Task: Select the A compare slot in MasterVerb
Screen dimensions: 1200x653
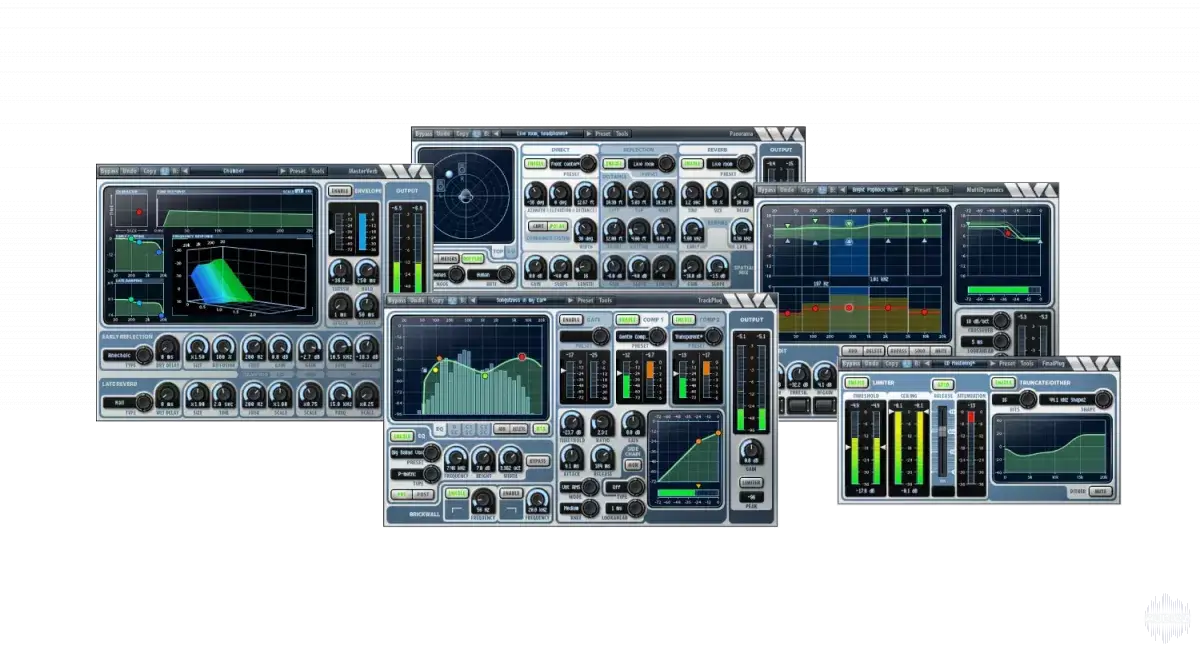Action: click(165, 171)
